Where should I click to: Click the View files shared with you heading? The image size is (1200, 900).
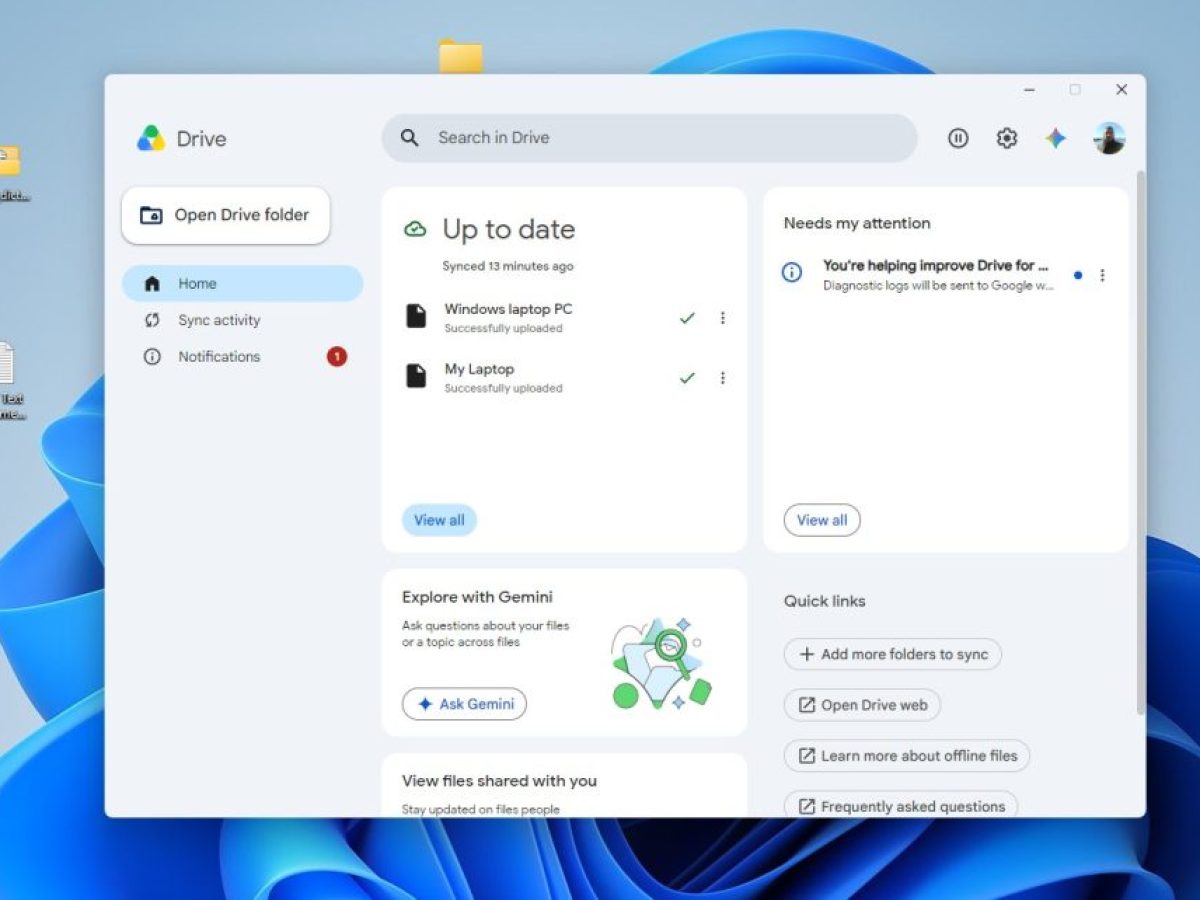coord(499,781)
